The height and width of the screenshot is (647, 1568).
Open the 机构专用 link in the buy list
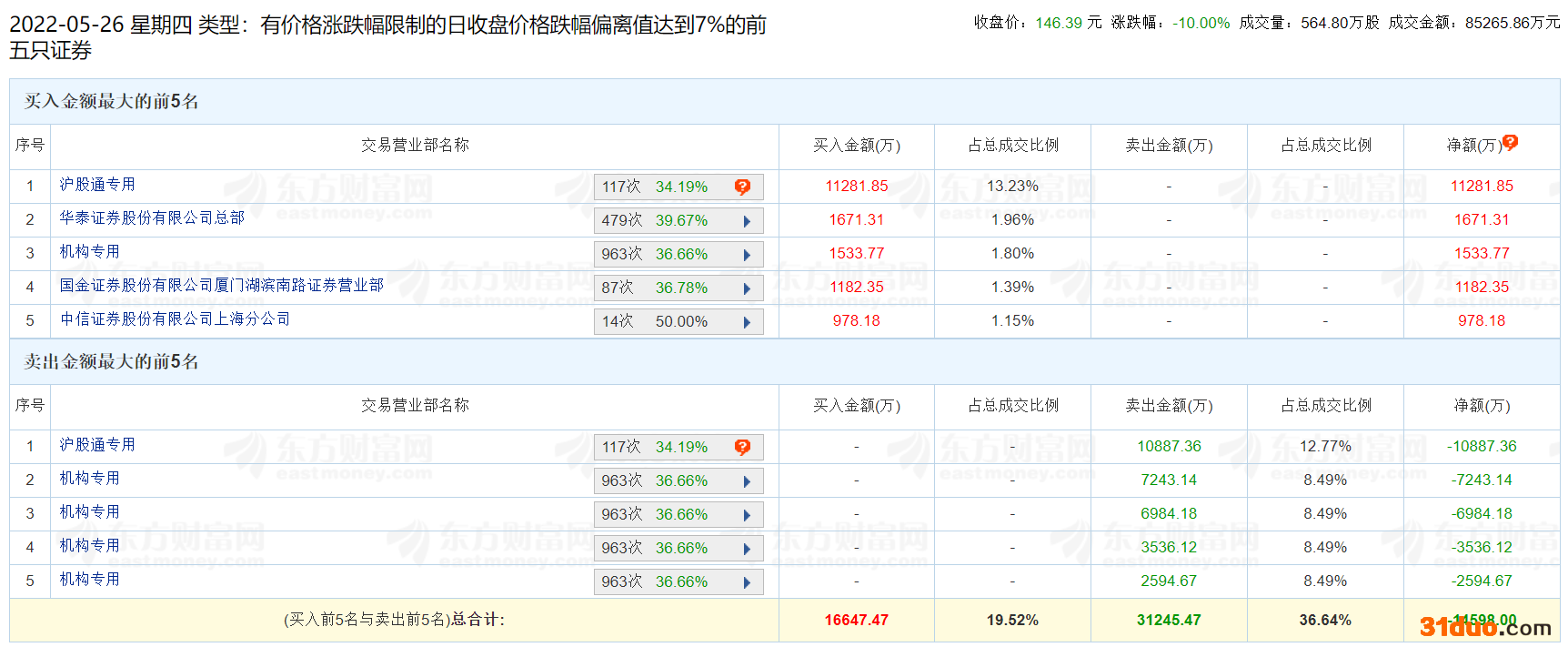point(89,252)
